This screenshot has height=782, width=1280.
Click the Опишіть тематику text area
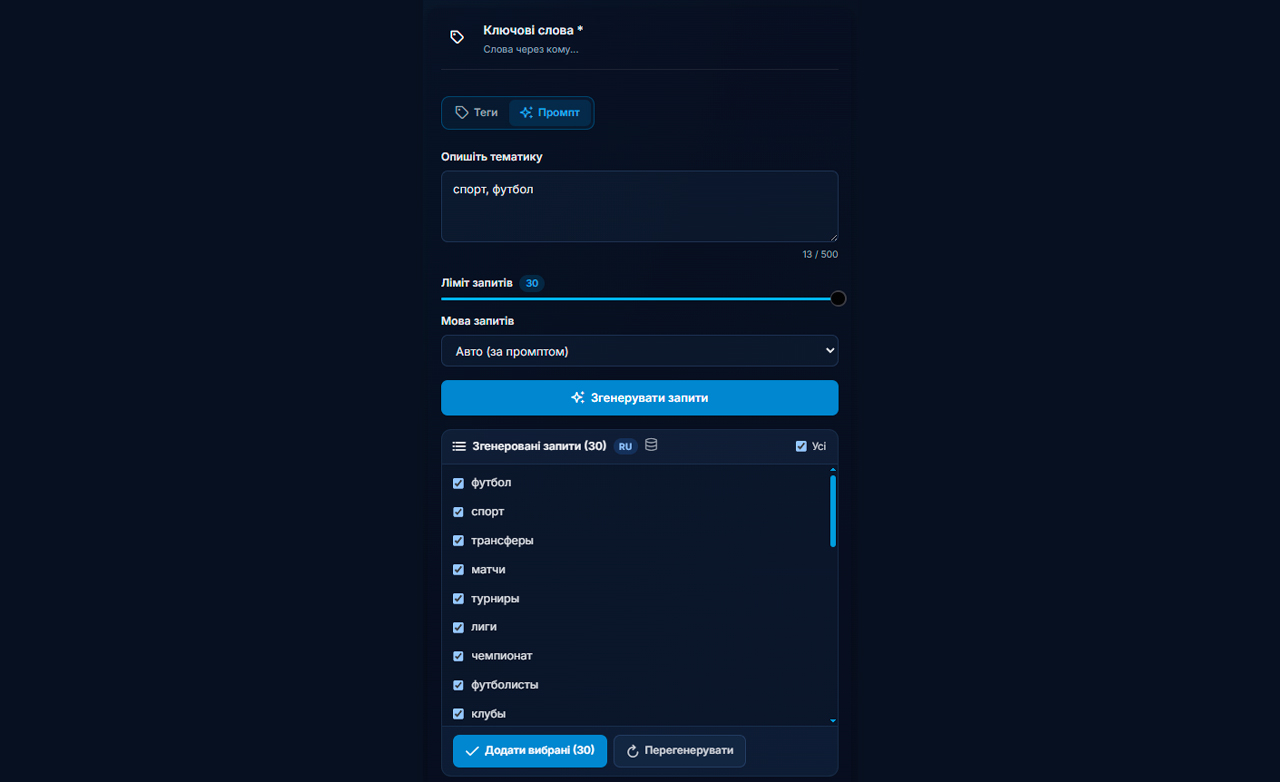click(x=639, y=206)
